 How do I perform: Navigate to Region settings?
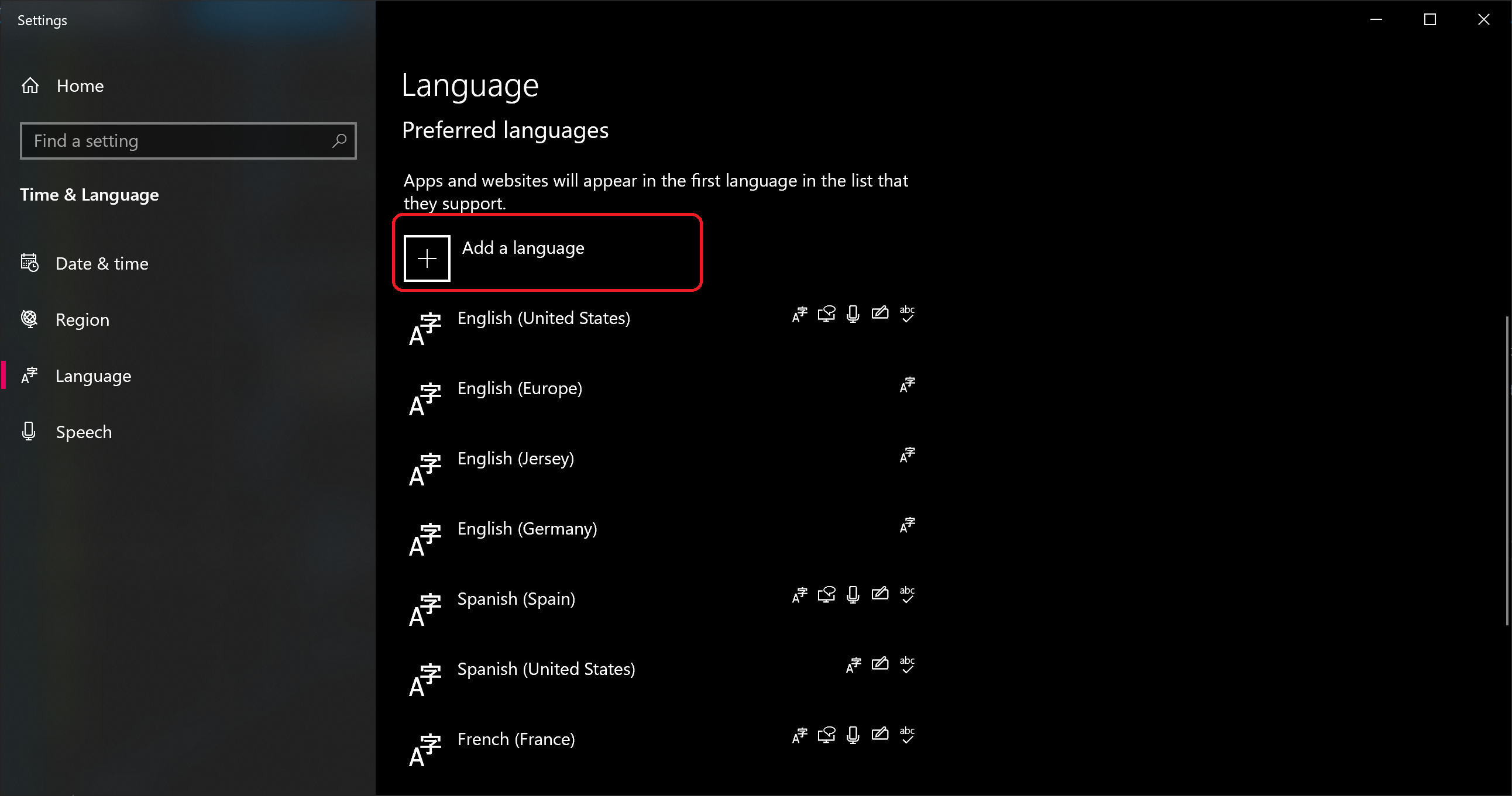click(82, 319)
